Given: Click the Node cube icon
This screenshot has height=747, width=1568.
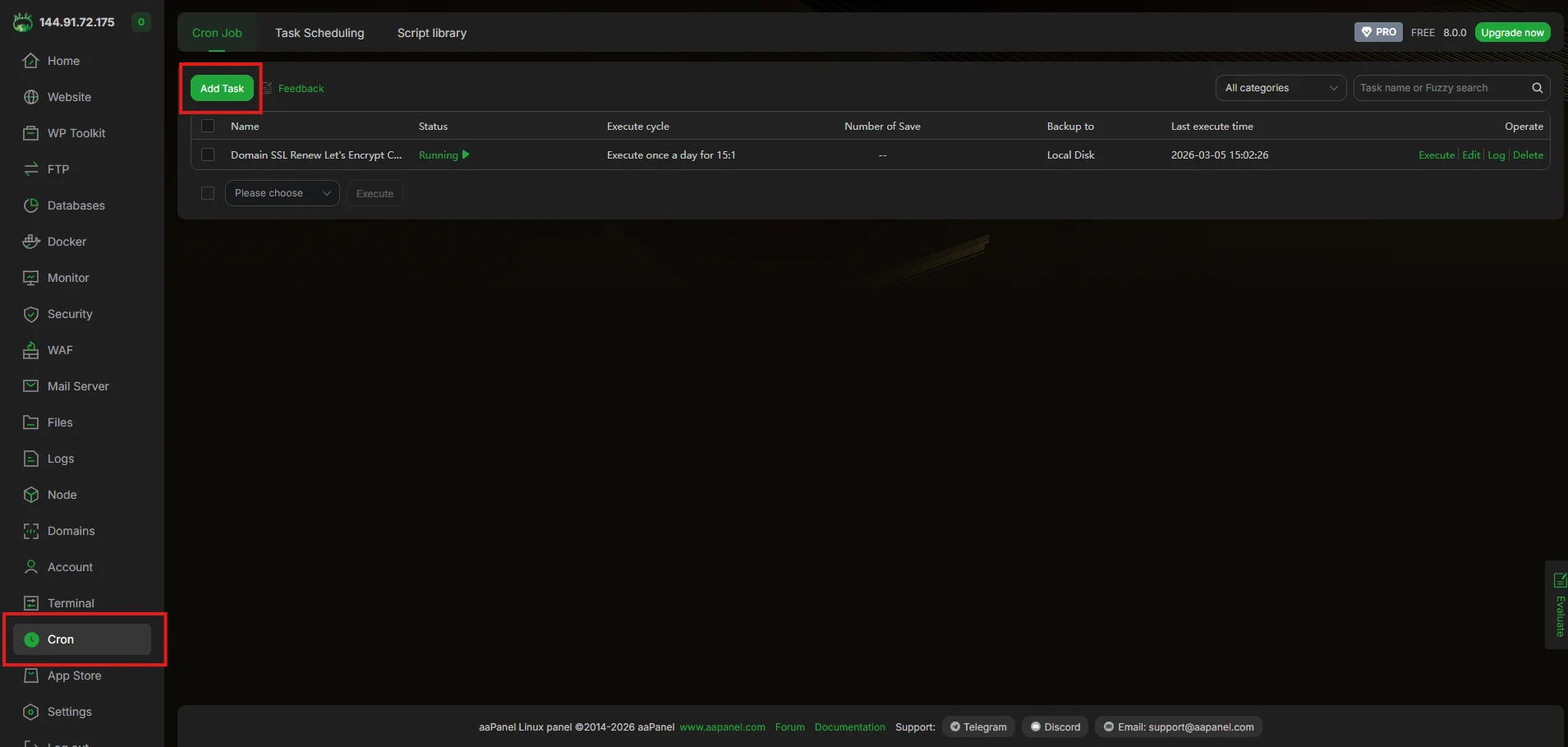Looking at the screenshot, I should click(31, 495).
